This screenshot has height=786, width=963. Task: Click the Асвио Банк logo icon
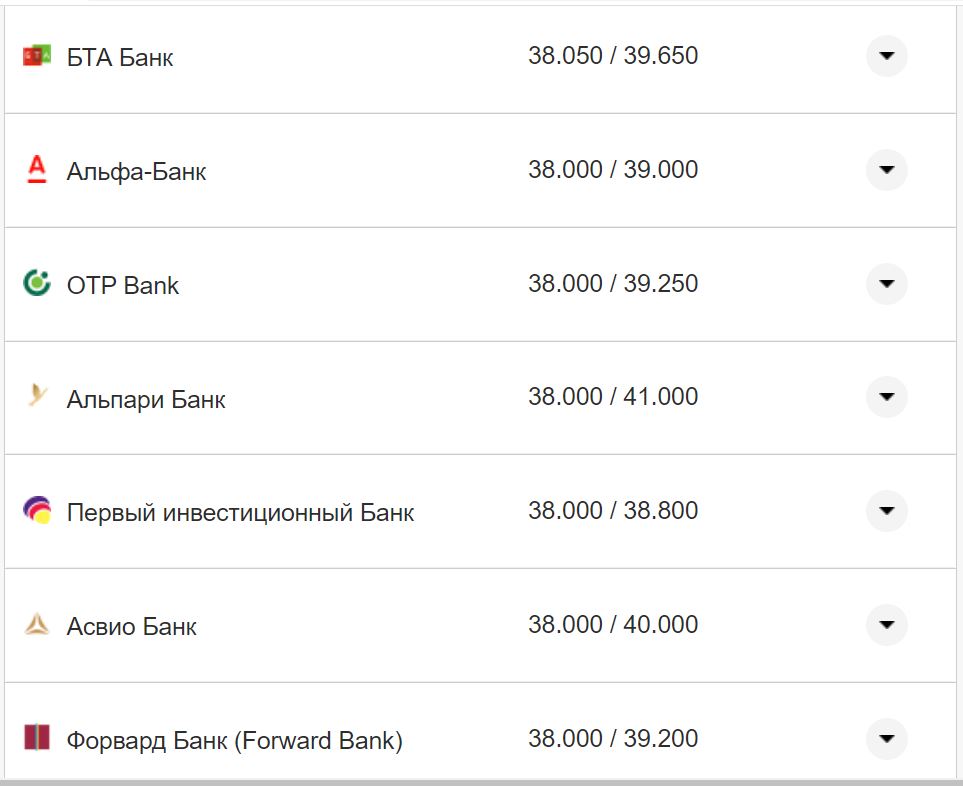(x=36, y=625)
